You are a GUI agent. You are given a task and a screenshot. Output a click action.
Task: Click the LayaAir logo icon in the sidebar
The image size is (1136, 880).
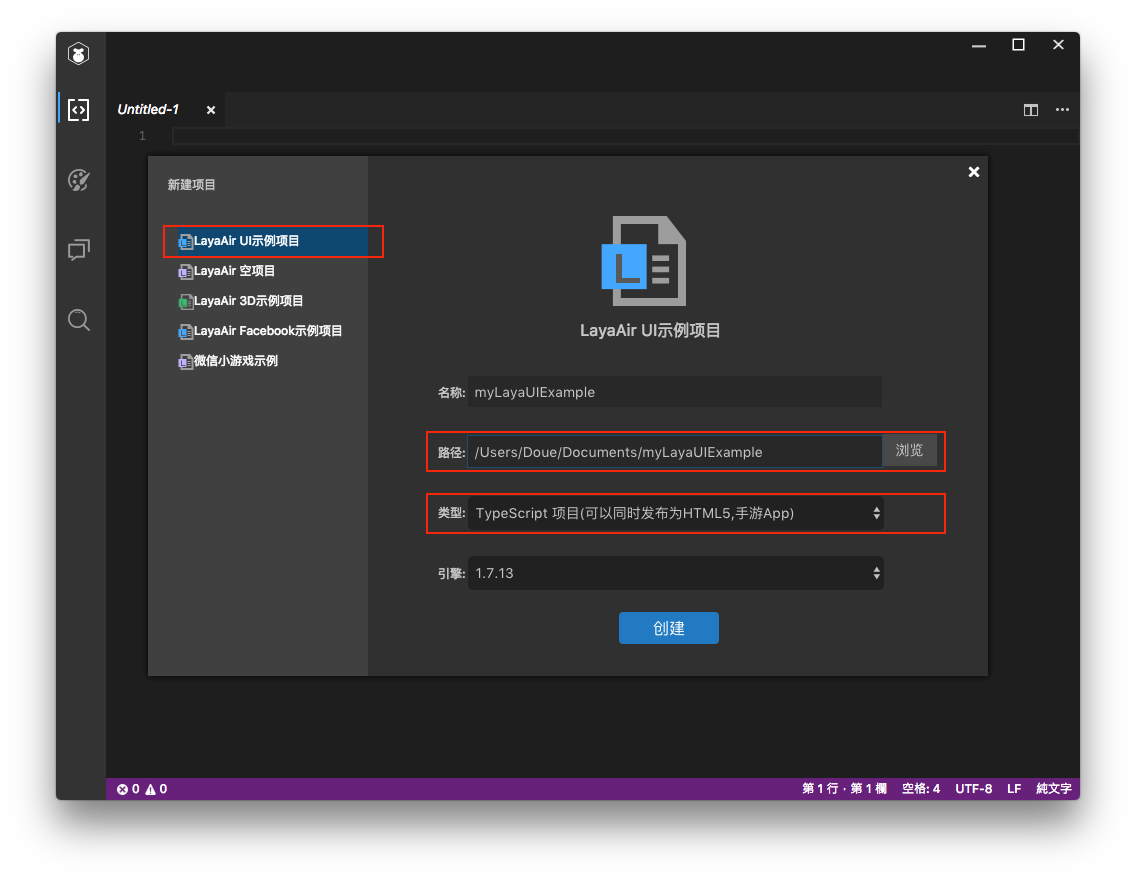[79, 55]
